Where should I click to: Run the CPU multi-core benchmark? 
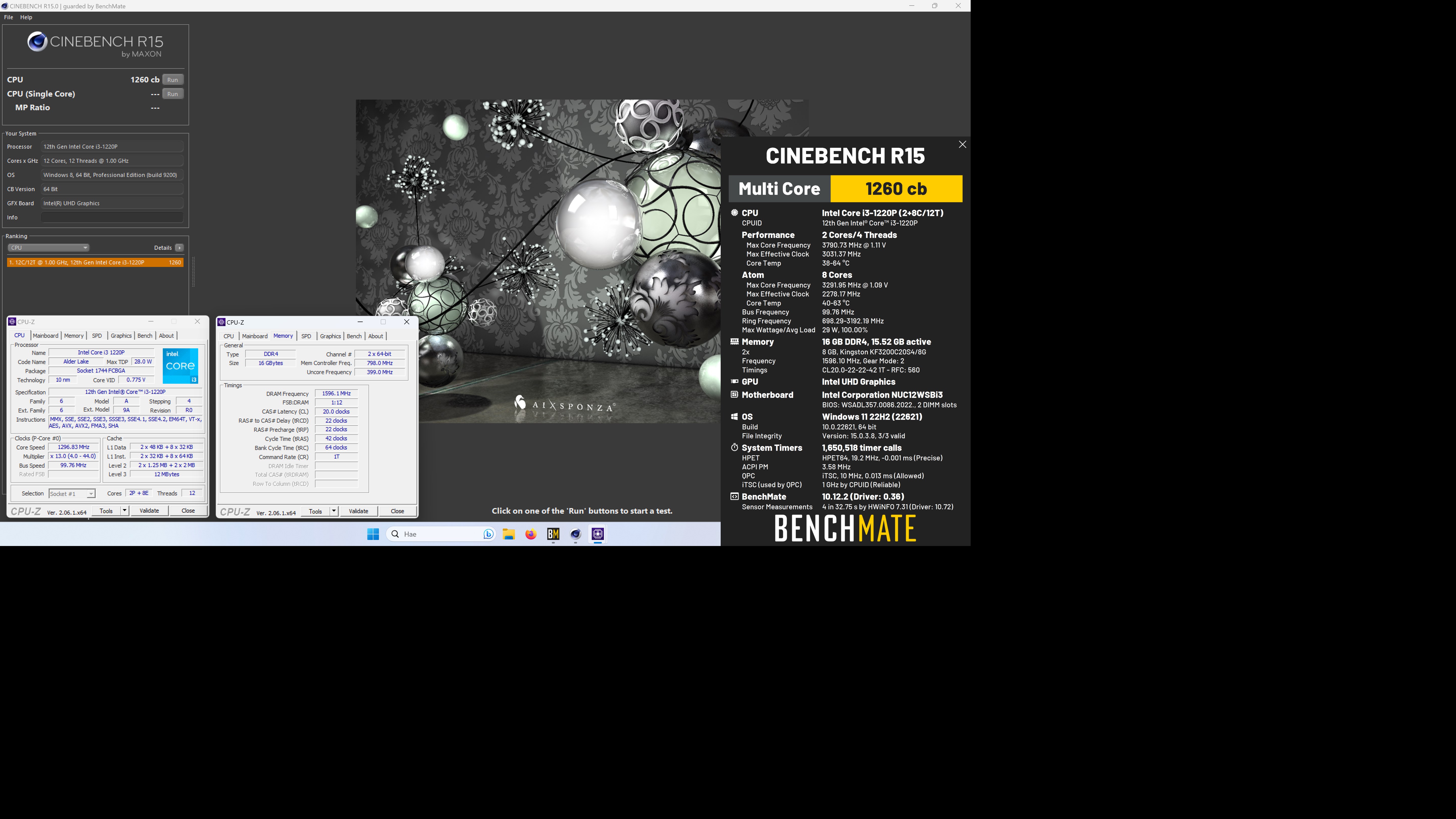pyautogui.click(x=172, y=80)
